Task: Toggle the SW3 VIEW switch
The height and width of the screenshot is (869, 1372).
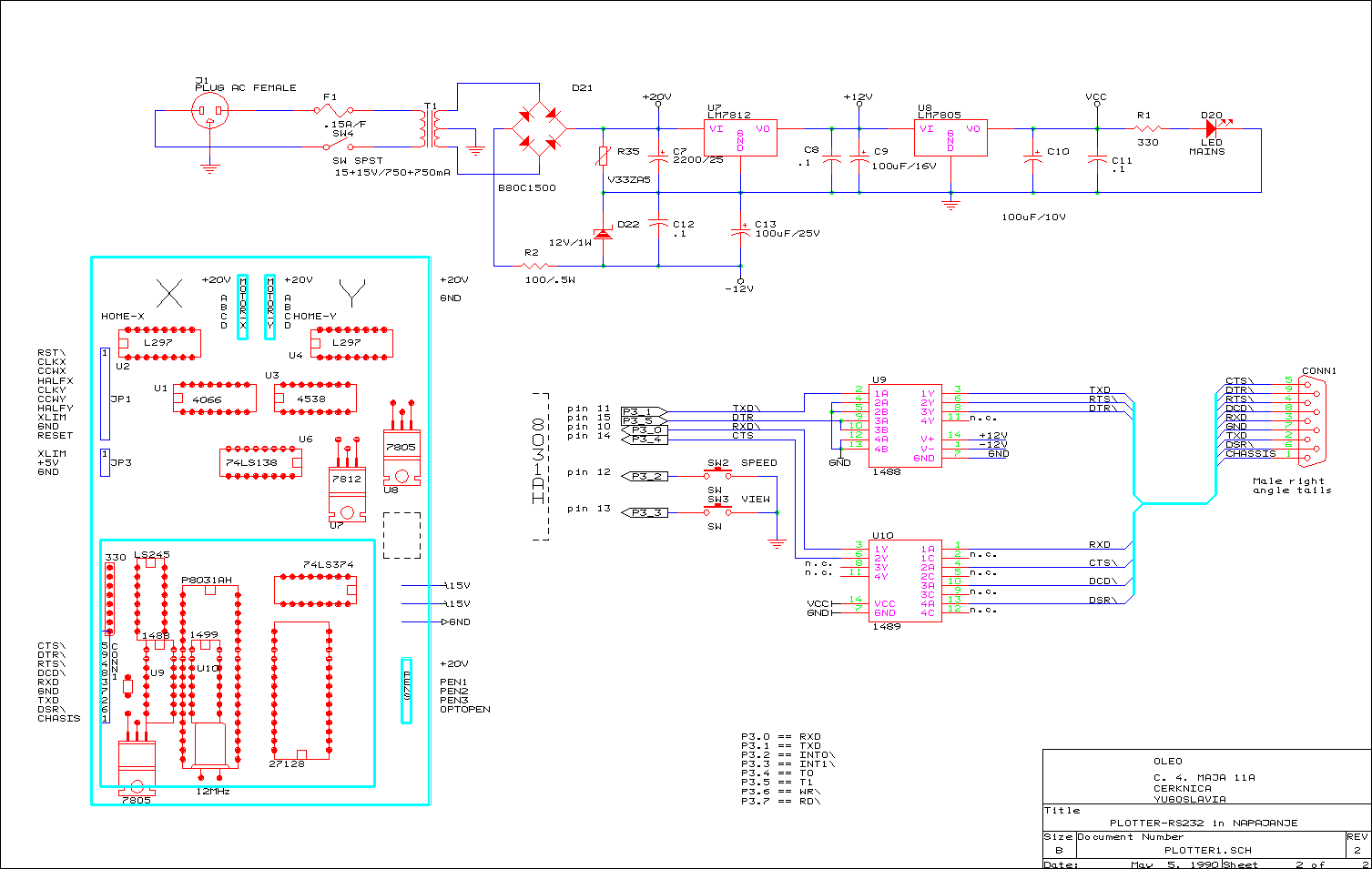Action: (x=718, y=510)
